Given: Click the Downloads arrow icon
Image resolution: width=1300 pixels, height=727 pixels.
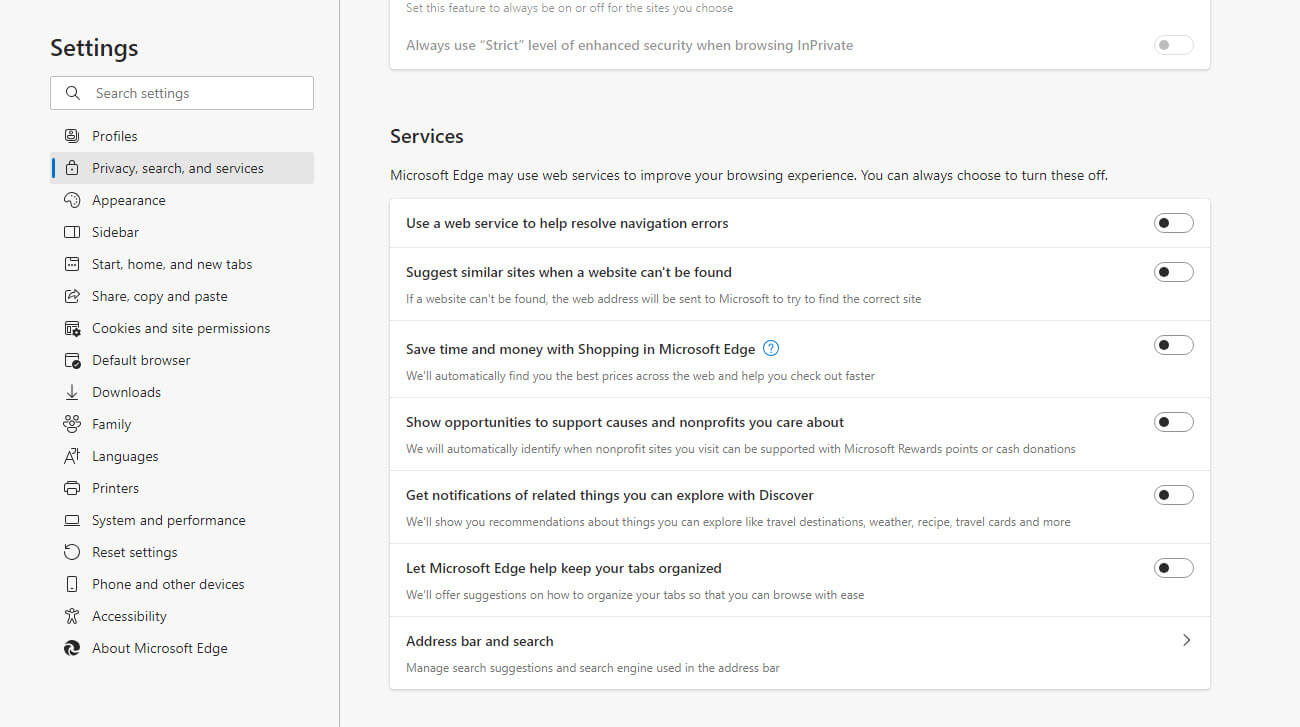Looking at the screenshot, I should coord(71,391).
